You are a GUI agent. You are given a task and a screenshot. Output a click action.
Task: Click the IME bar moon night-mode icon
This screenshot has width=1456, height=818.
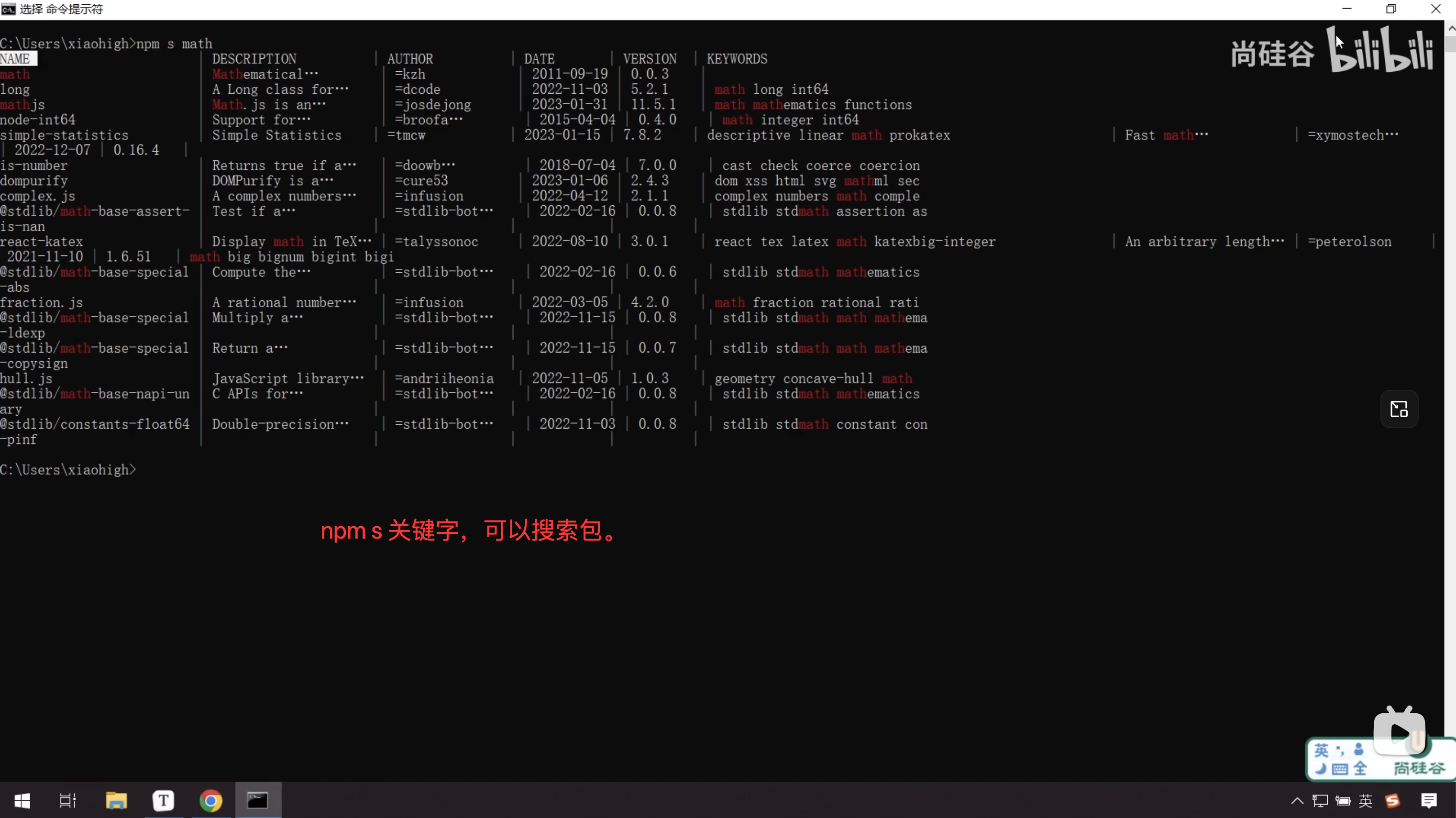[1321, 769]
